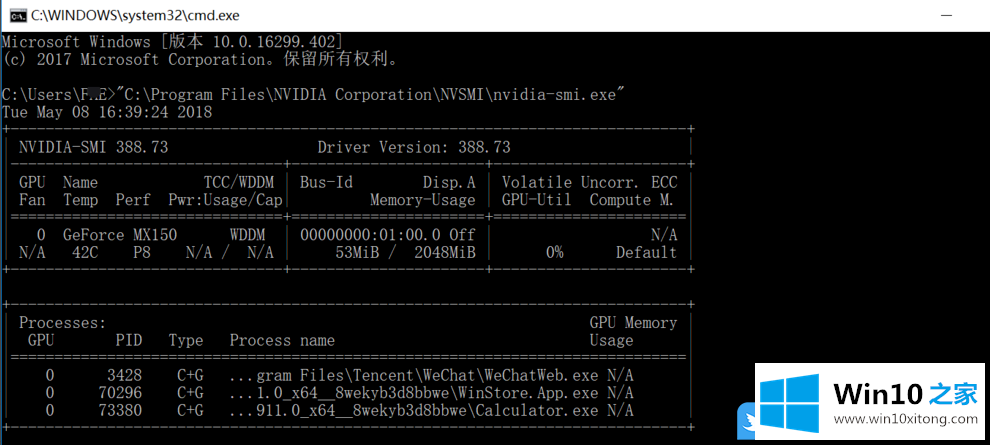This screenshot has height=445, width=990.
Task: Click the NVIDIA-SMI 388.73 header text
Action: (93, 147)
